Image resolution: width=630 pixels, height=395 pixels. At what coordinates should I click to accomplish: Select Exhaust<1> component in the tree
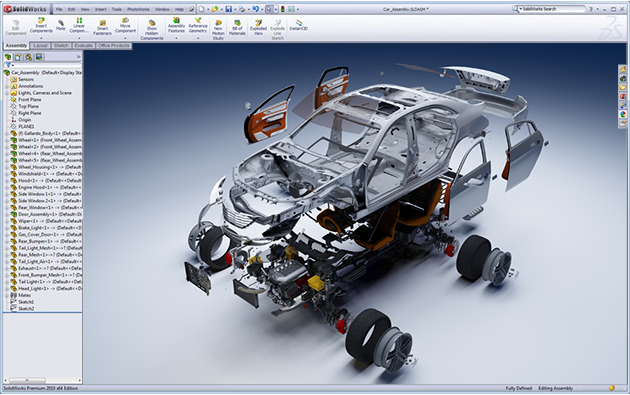(x=50, y=268)
